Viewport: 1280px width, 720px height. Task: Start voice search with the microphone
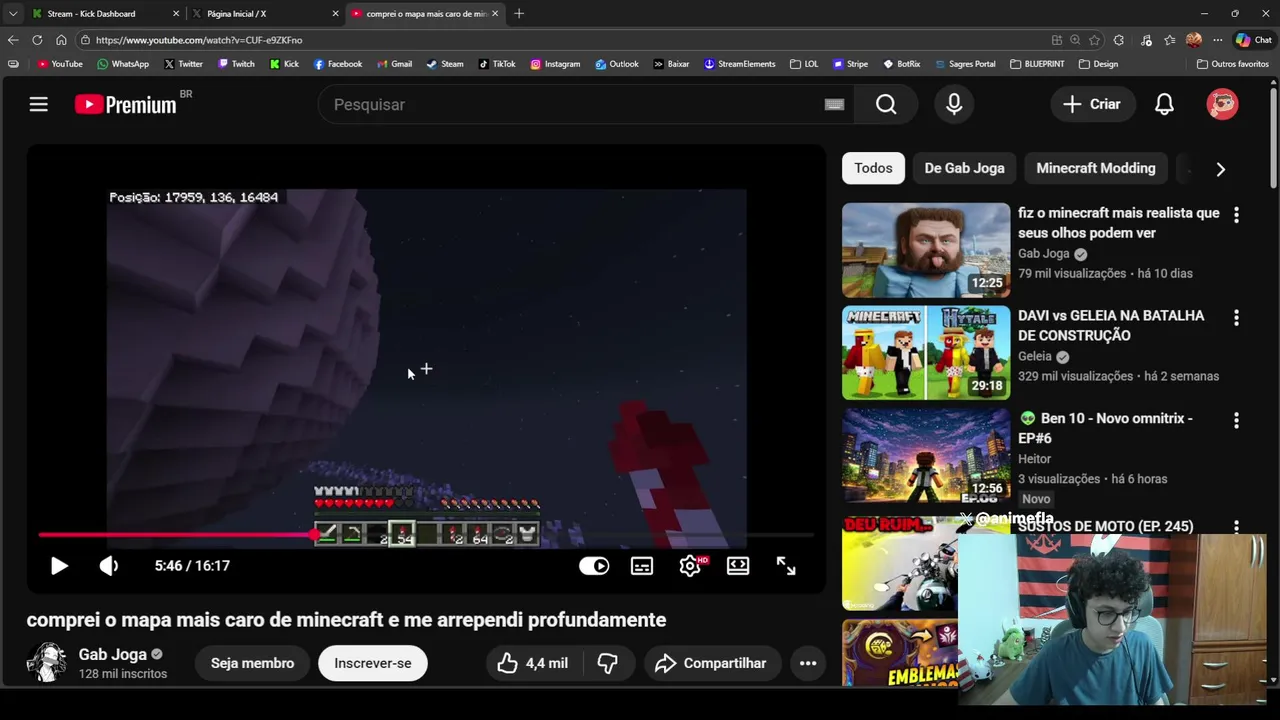pos(954,104)
